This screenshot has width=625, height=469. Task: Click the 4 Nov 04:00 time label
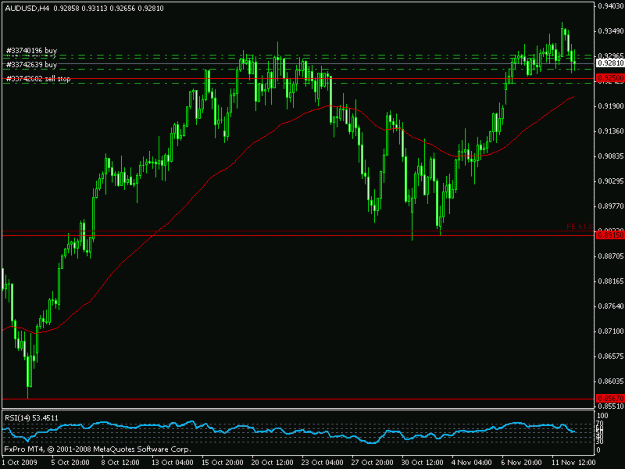click(472, 463)
